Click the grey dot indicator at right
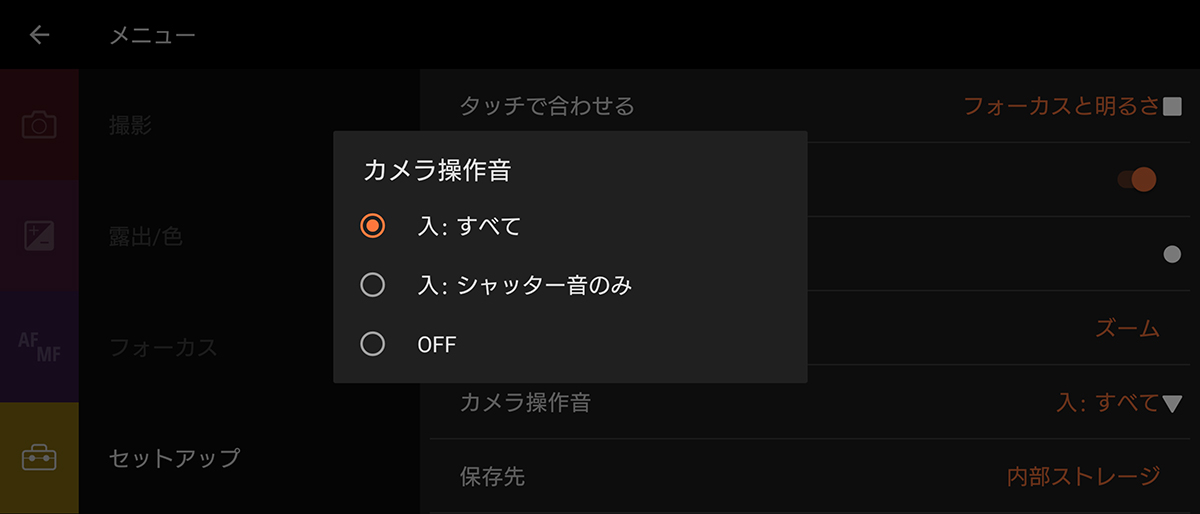This screenshot has width=1200, height=514. click(x=1172, y=254)
